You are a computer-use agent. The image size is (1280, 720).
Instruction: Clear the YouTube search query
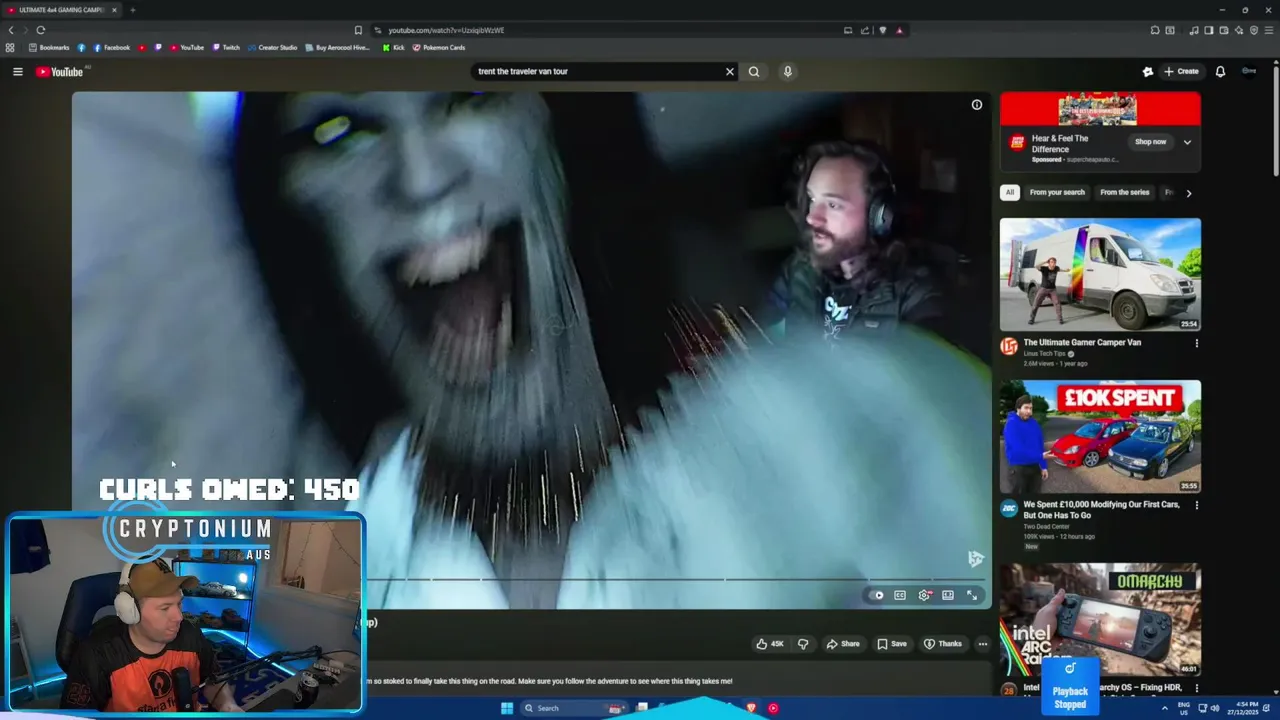coord(729,72)
